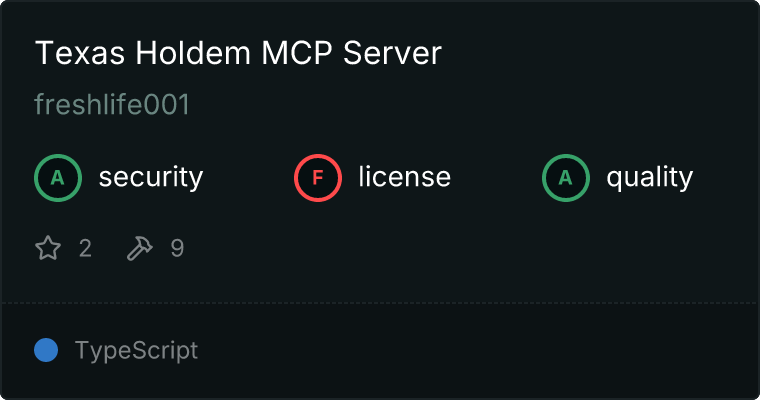This screenshot has height=400, width=760.
Task: Click the tools count number 9
Action: (x=177, y=248)
